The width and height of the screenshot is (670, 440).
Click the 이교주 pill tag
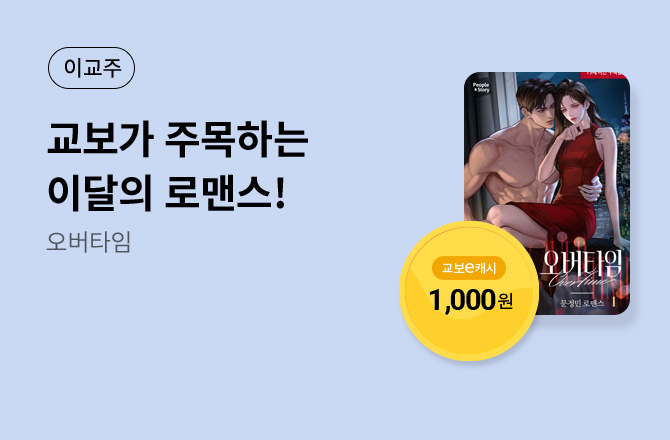click(x=91, y=68)
